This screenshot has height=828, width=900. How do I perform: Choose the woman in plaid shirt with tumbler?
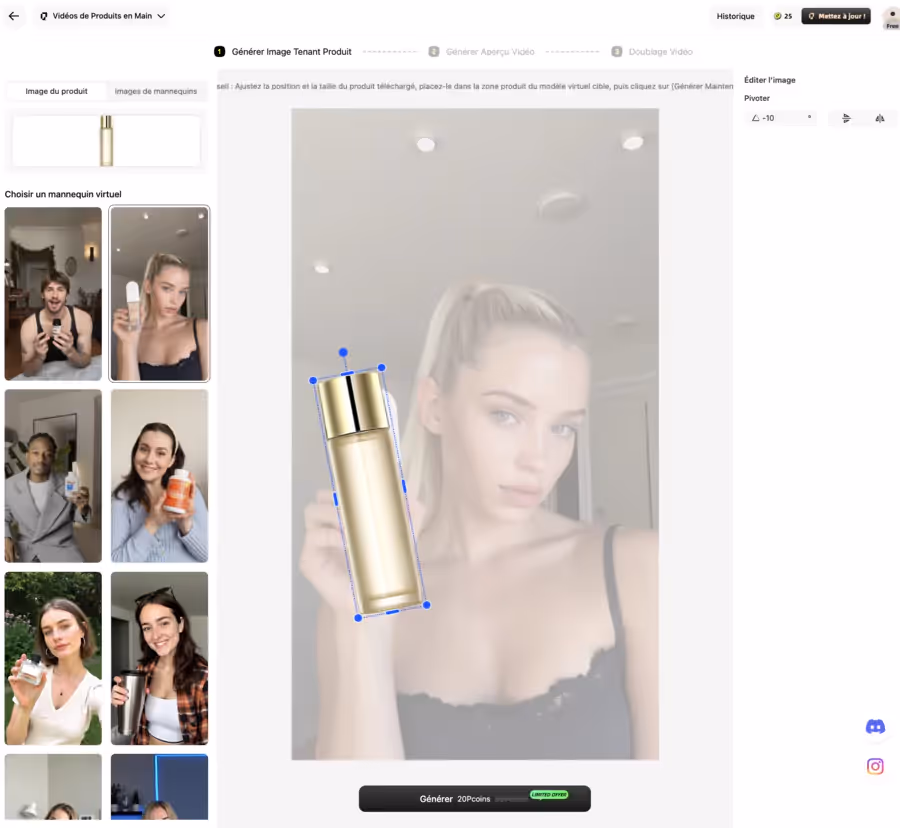(160, 658)
